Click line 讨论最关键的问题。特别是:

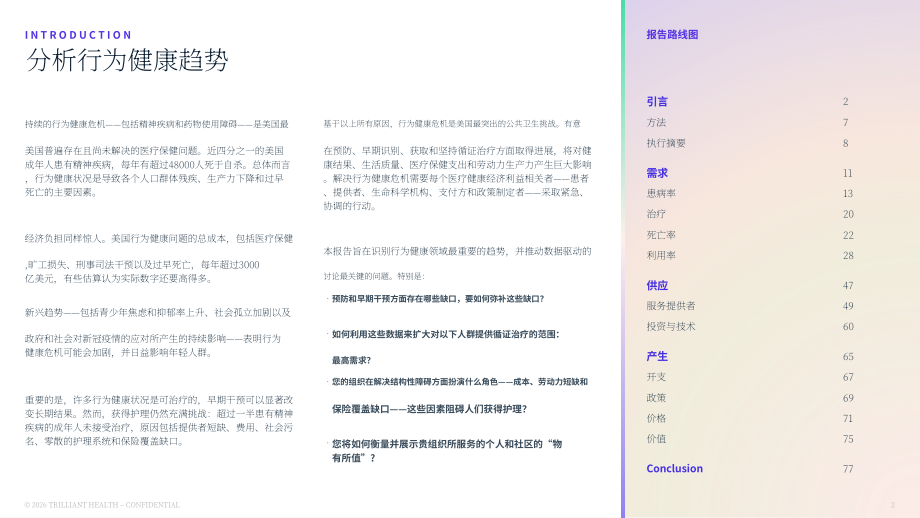tap(374, 276)
